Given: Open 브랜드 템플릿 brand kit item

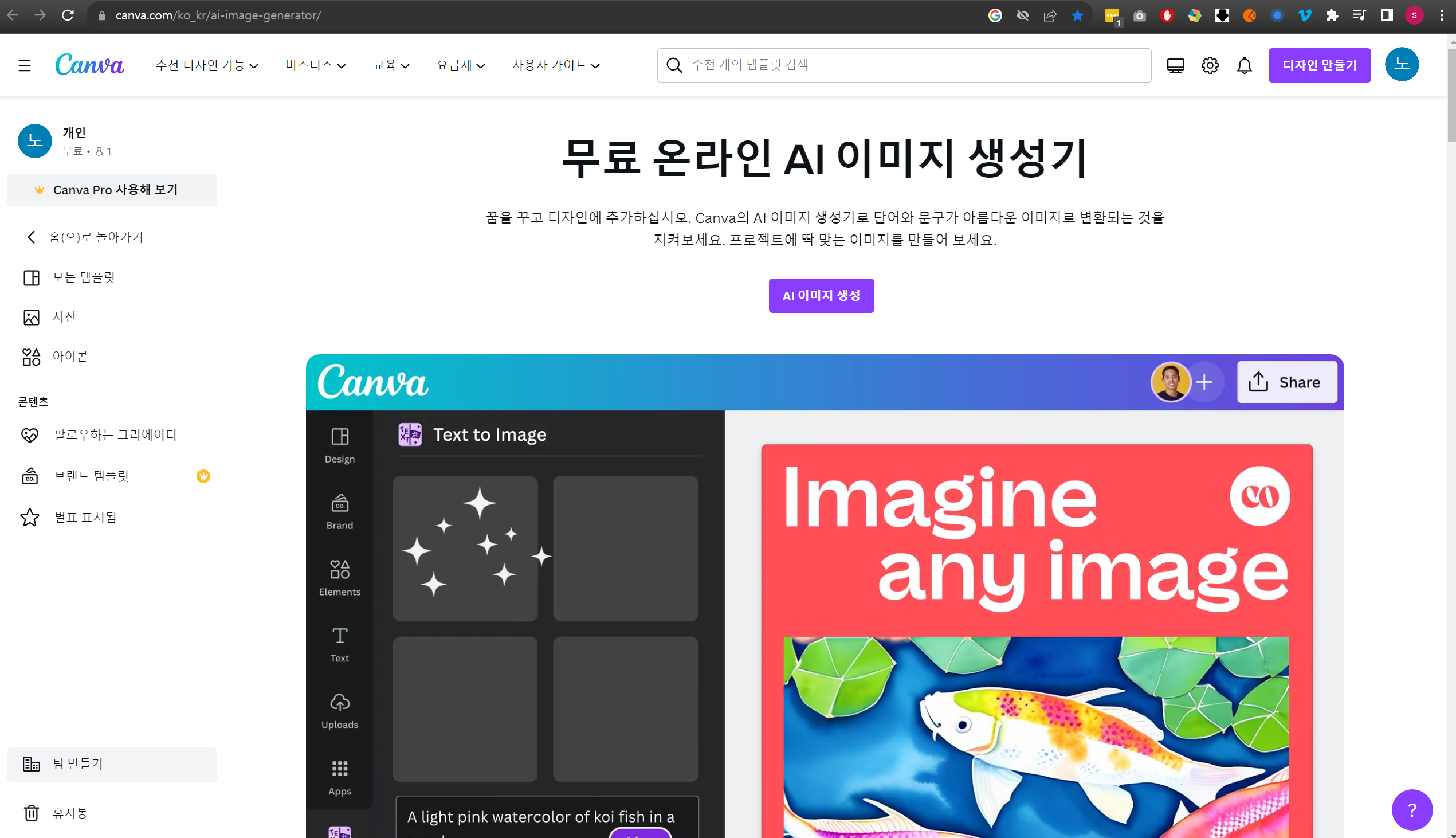Looking at the screenshot, I should [91, 476].
